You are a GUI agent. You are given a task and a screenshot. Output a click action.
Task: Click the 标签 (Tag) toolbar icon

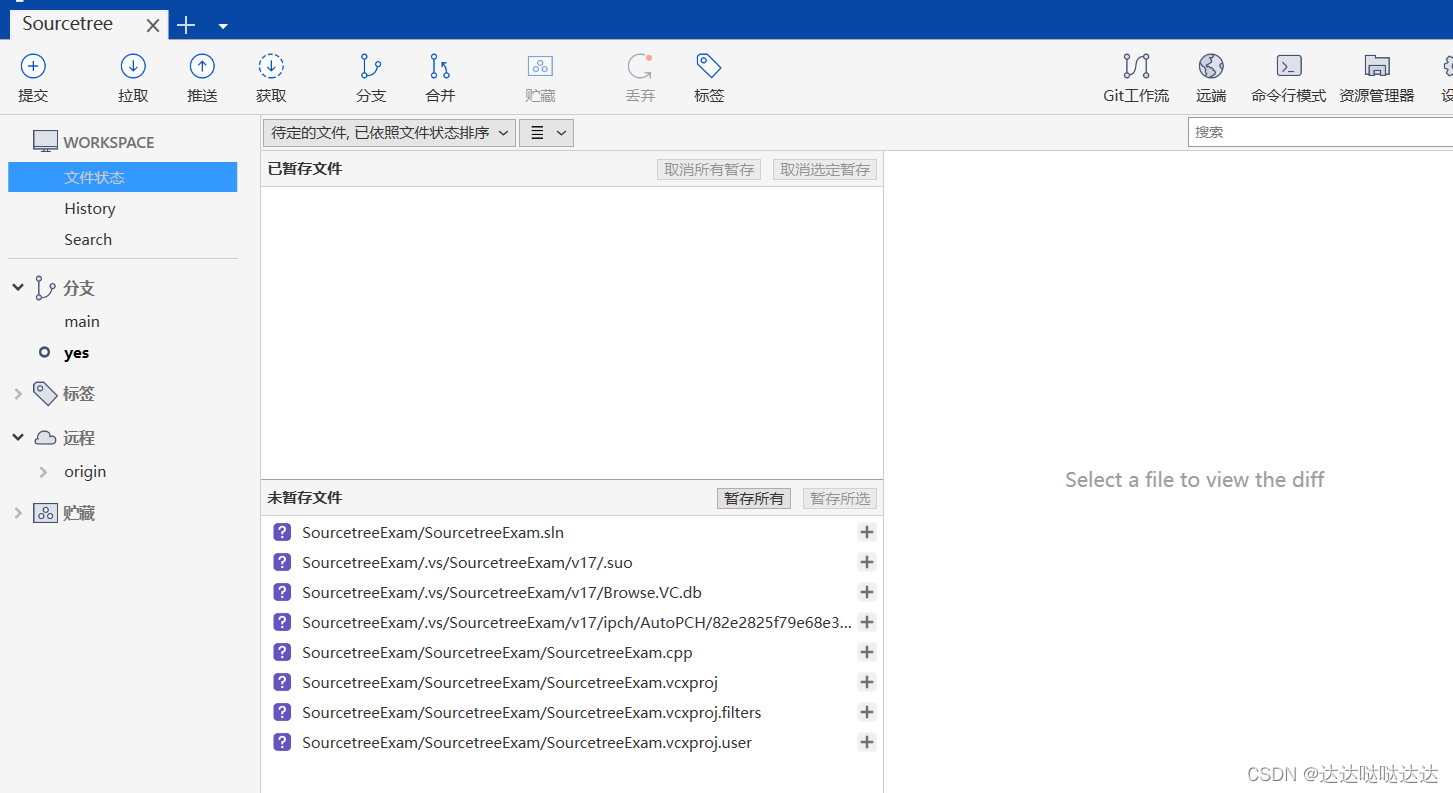coord(709,67)
